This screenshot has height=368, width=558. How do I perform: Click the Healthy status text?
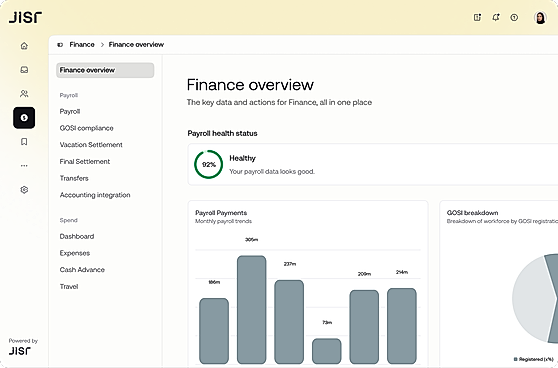(242, 158)
